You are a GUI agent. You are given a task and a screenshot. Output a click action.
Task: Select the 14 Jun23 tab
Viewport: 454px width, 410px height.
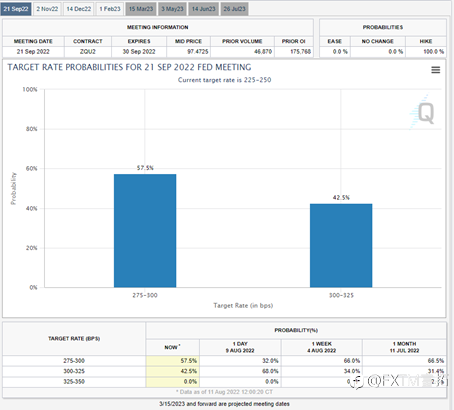pos(203,9)
